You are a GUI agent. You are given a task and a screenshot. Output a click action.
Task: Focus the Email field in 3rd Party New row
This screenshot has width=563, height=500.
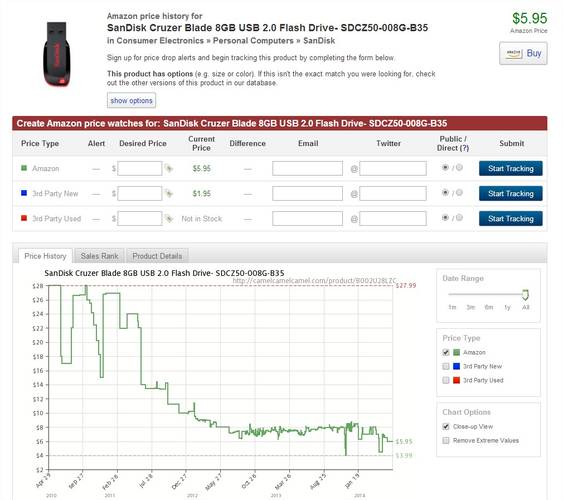[307, 193]
